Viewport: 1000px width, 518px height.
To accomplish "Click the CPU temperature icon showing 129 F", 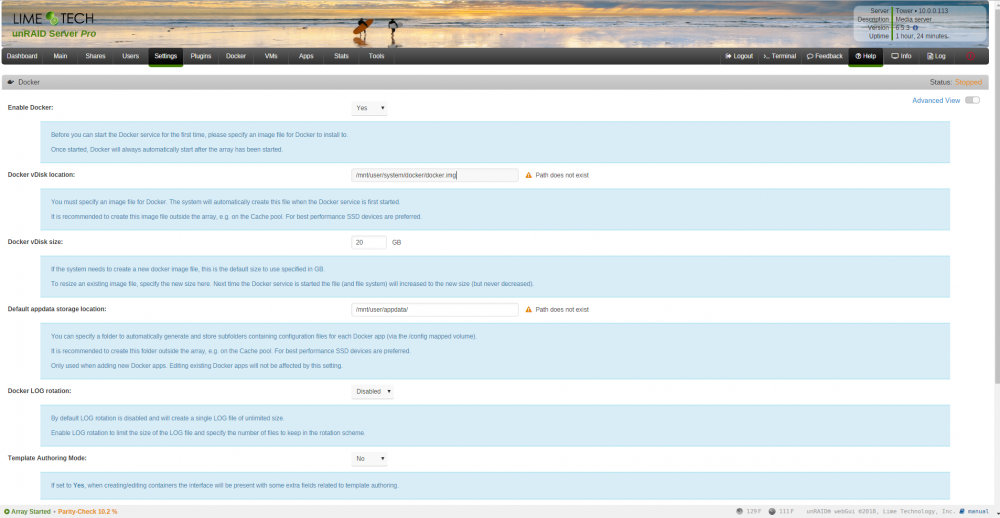I will coord(739,511).
